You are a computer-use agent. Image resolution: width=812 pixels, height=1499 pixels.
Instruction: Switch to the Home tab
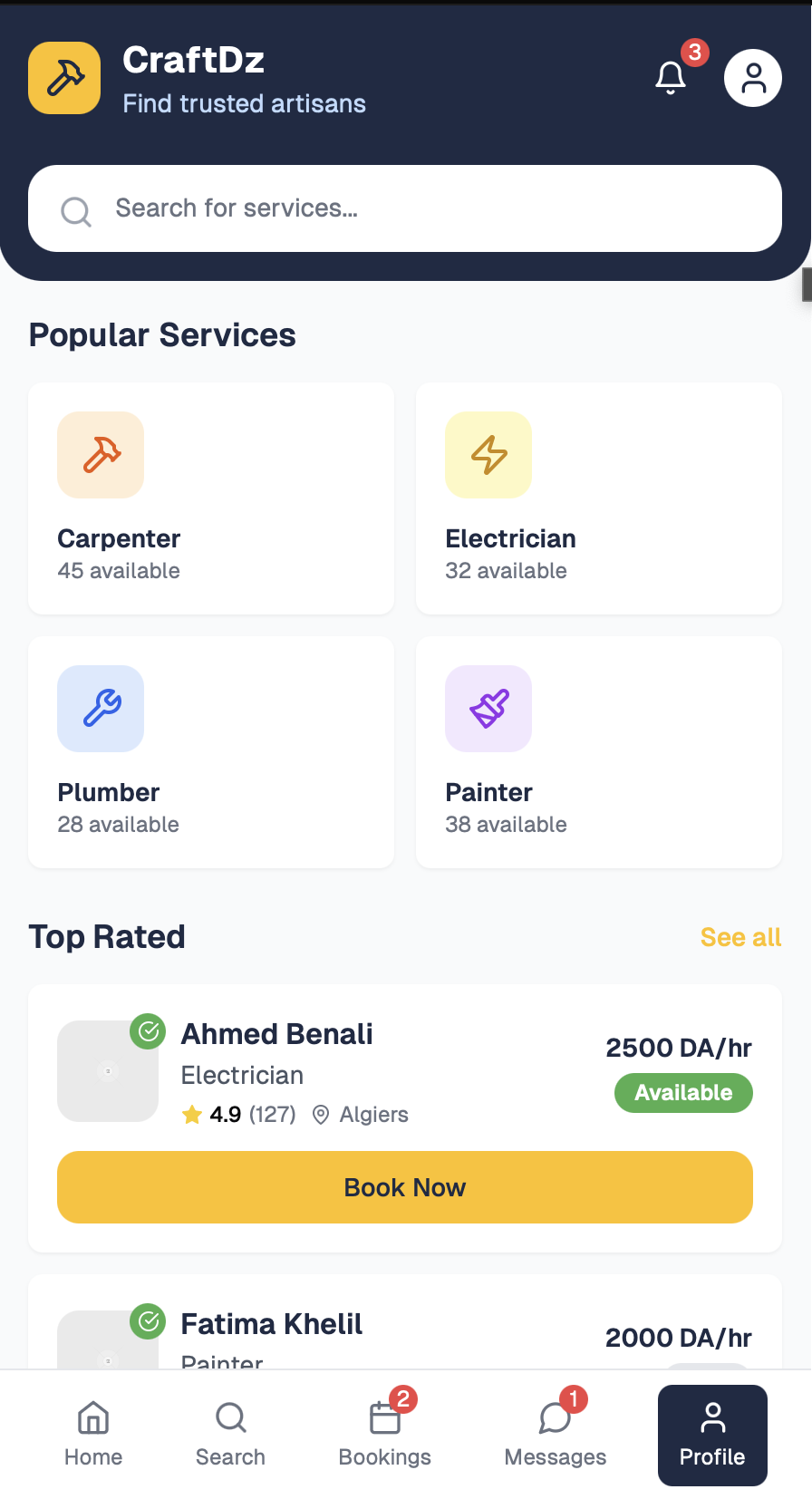(x=93, y=1435)
